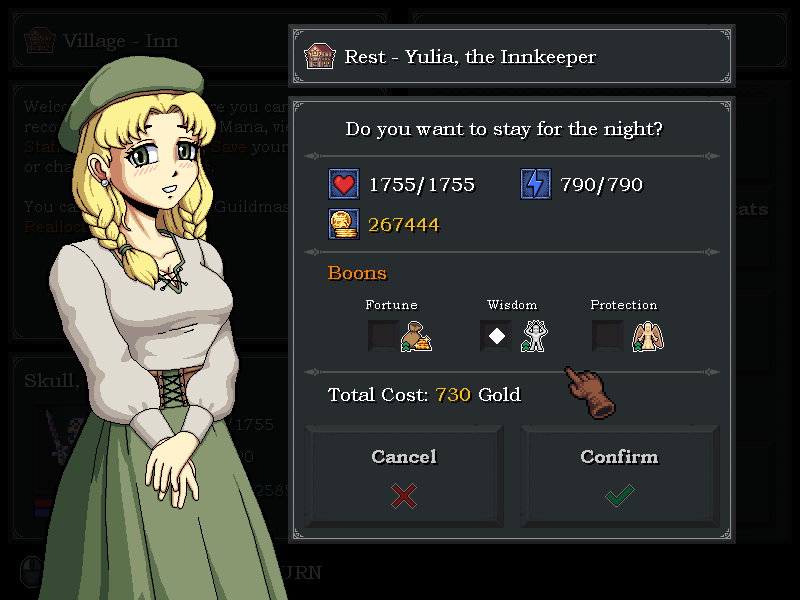
Task: Click the red heart health icon
Action: (343, 184)
